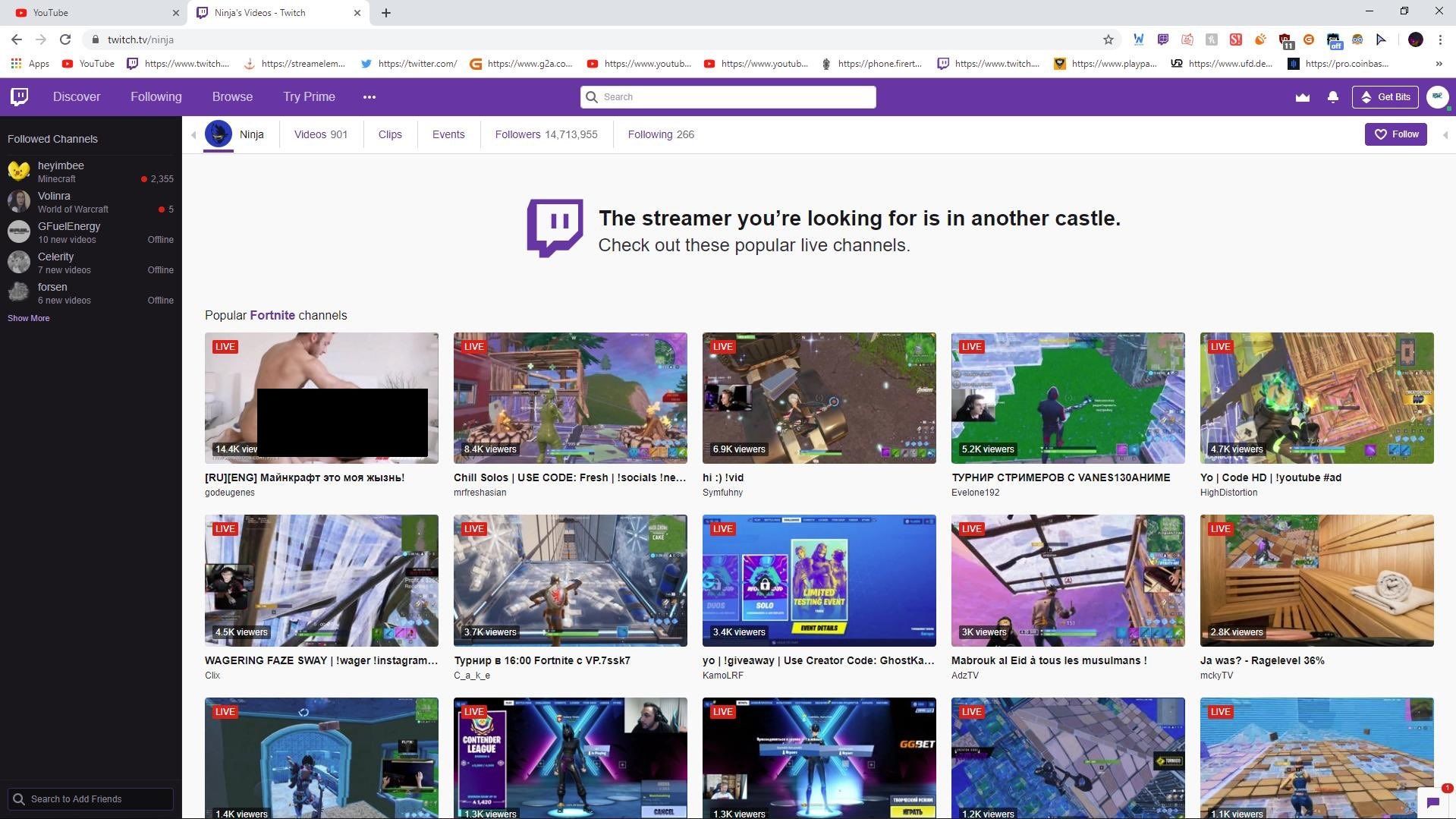This screenshot has height=819, width=1456.
Task: Click the Chrome profile avatar
Action: [x=1415, y=39]
